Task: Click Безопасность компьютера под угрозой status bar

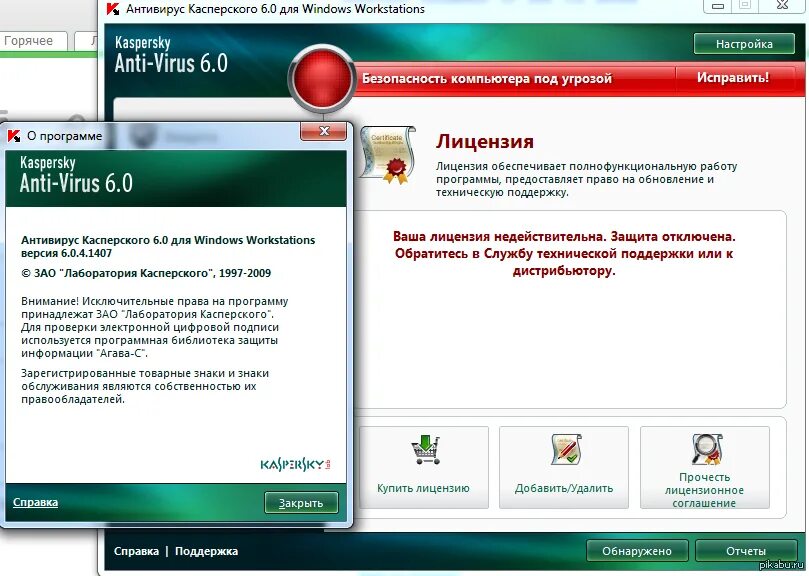Action: coord(487,78)
